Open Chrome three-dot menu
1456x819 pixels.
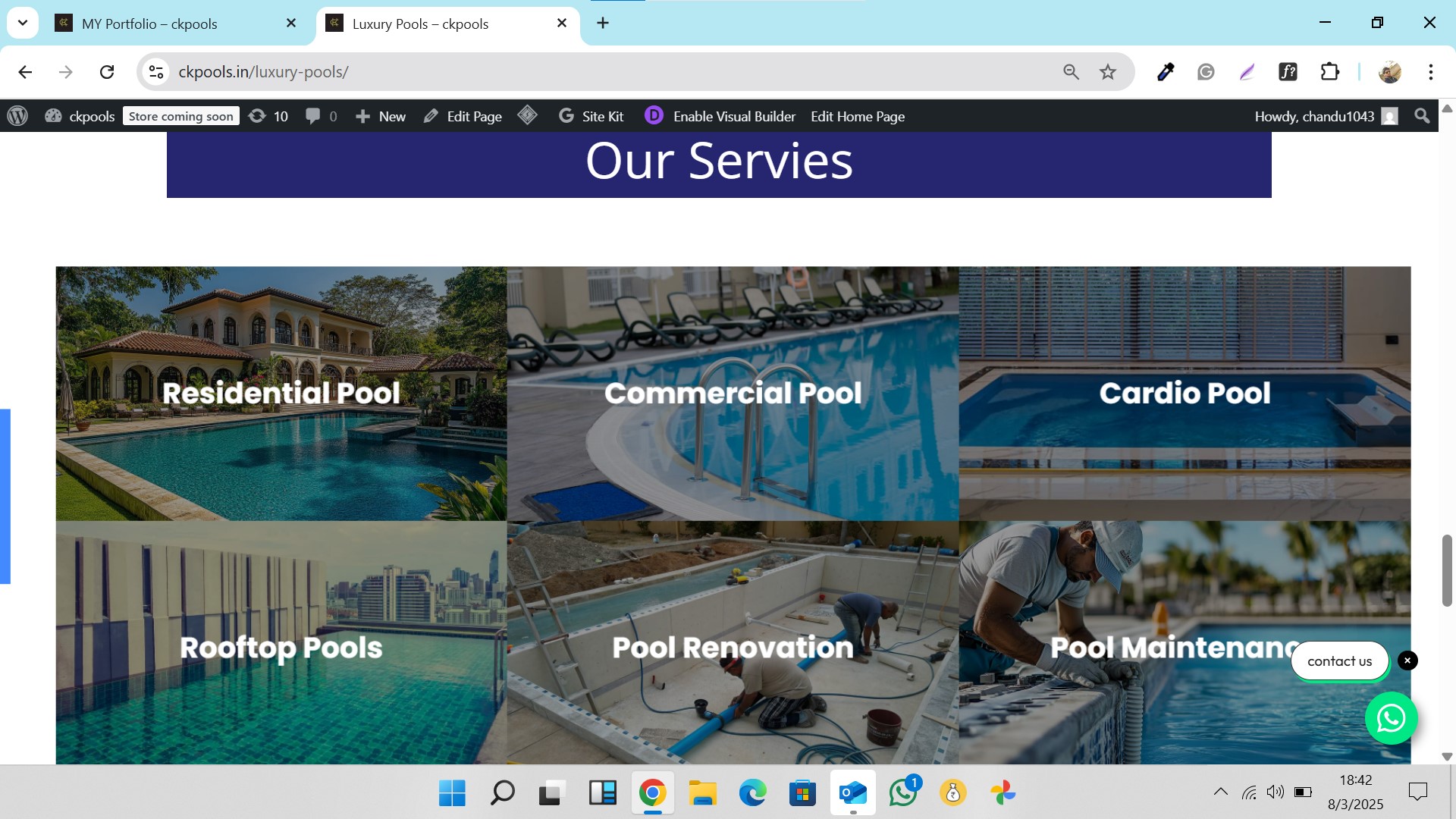[x=1431, y=72]
